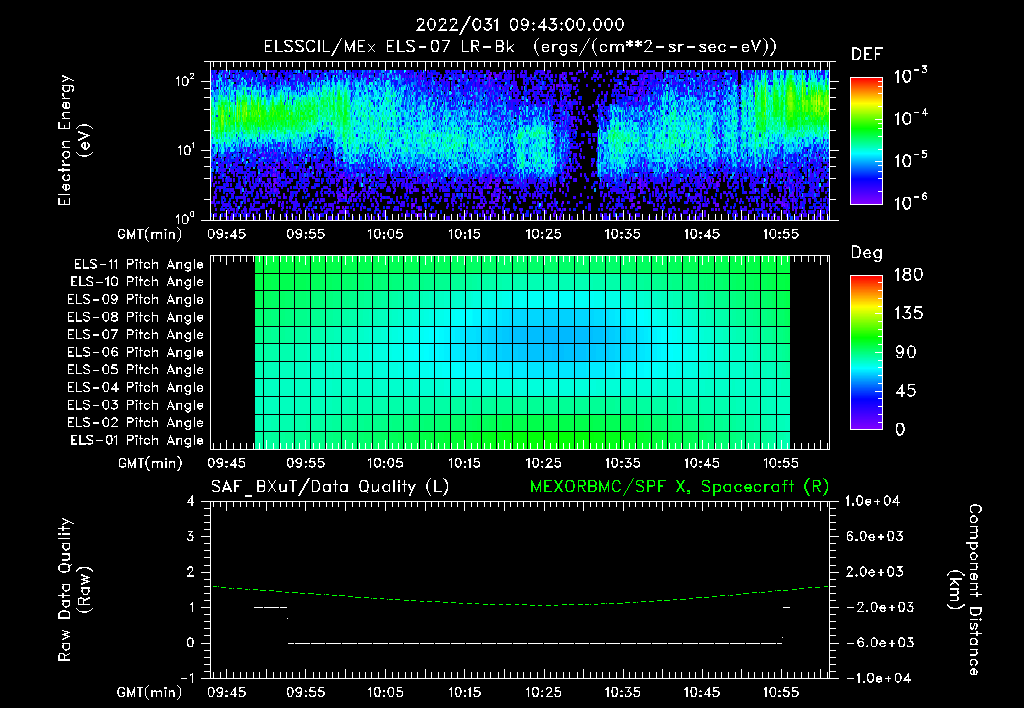Click the Deg colorbar title
The image size is (1024, 708).
pos(866,253)
